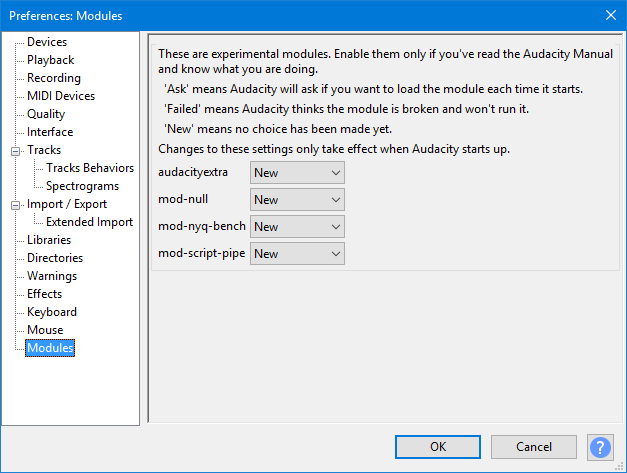Open the help icon button
Screen dimensions: 627x473
click(600, 447)
